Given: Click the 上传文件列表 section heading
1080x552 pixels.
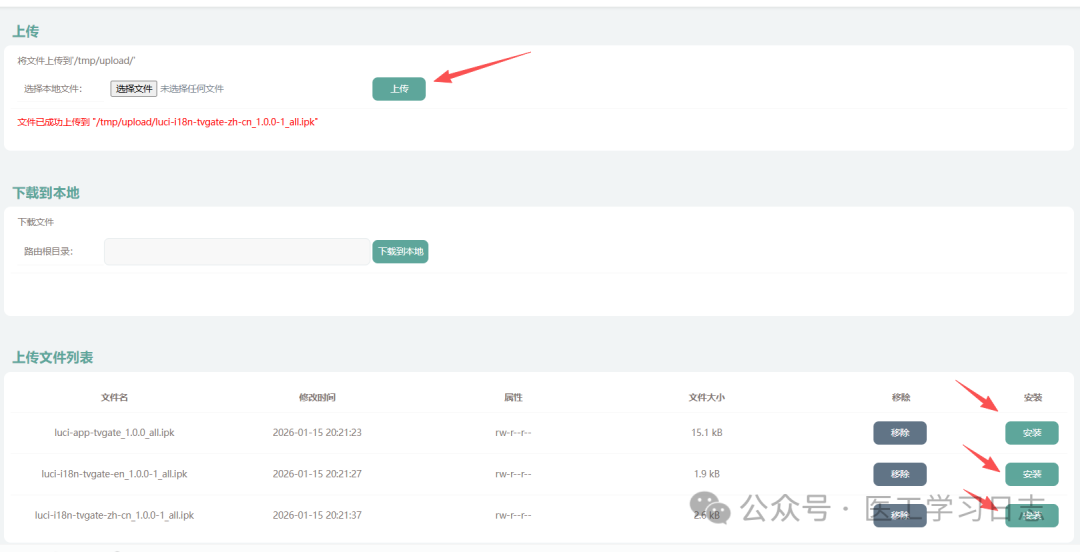Looking at the screenshot, I should pos(52,357).
